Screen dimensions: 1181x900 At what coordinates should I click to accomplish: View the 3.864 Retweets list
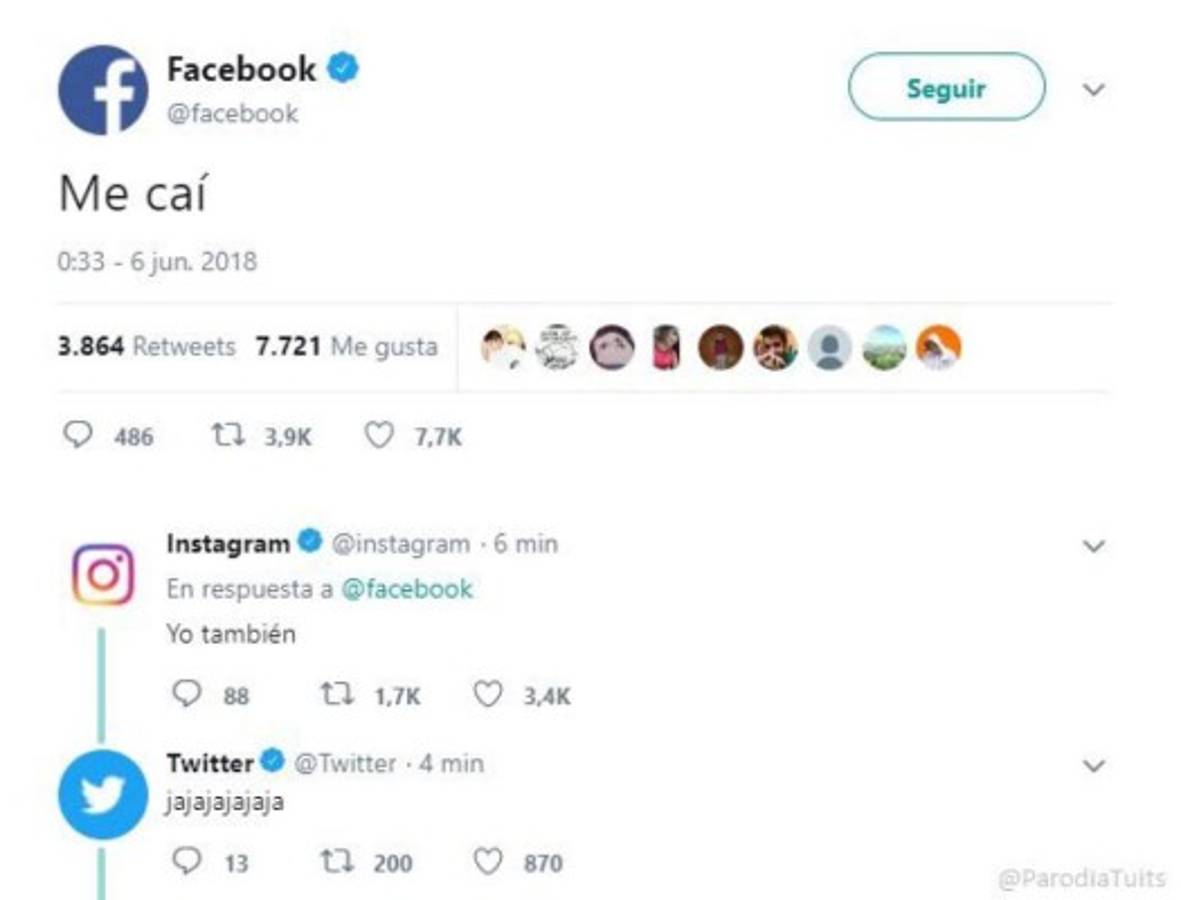click(x=147, y=347)
